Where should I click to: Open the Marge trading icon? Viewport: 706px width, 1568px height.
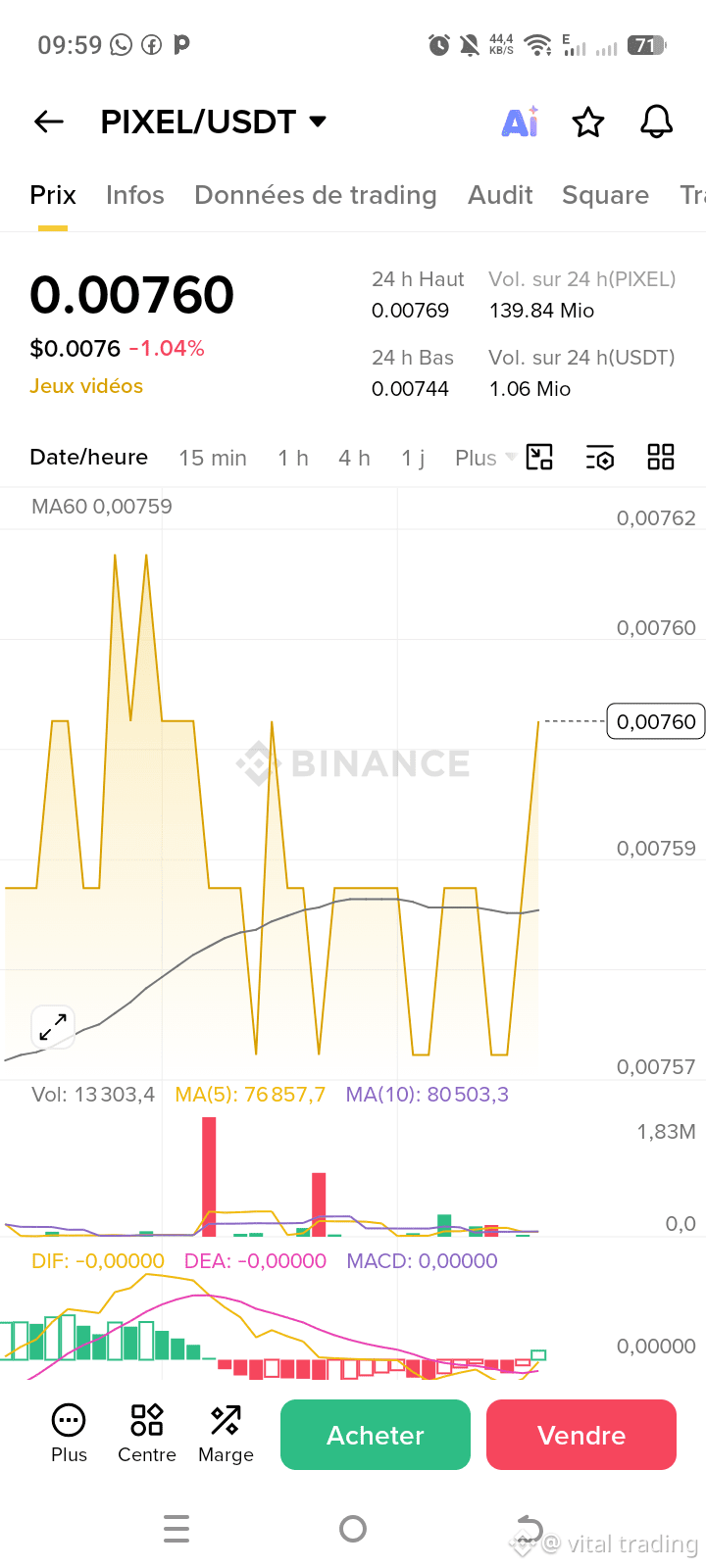tap(226, 1433)
